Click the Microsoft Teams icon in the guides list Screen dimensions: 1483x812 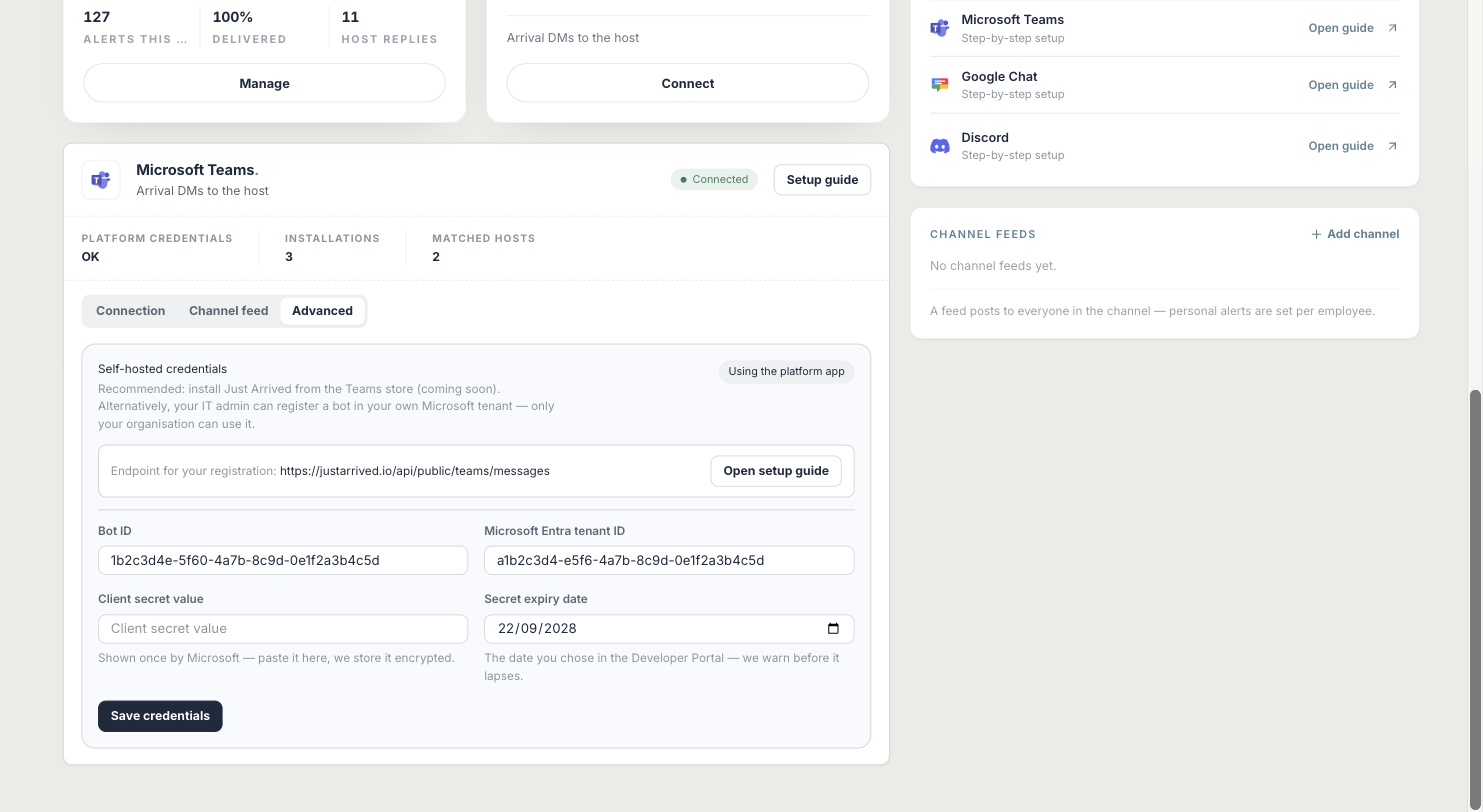(939, 28)
